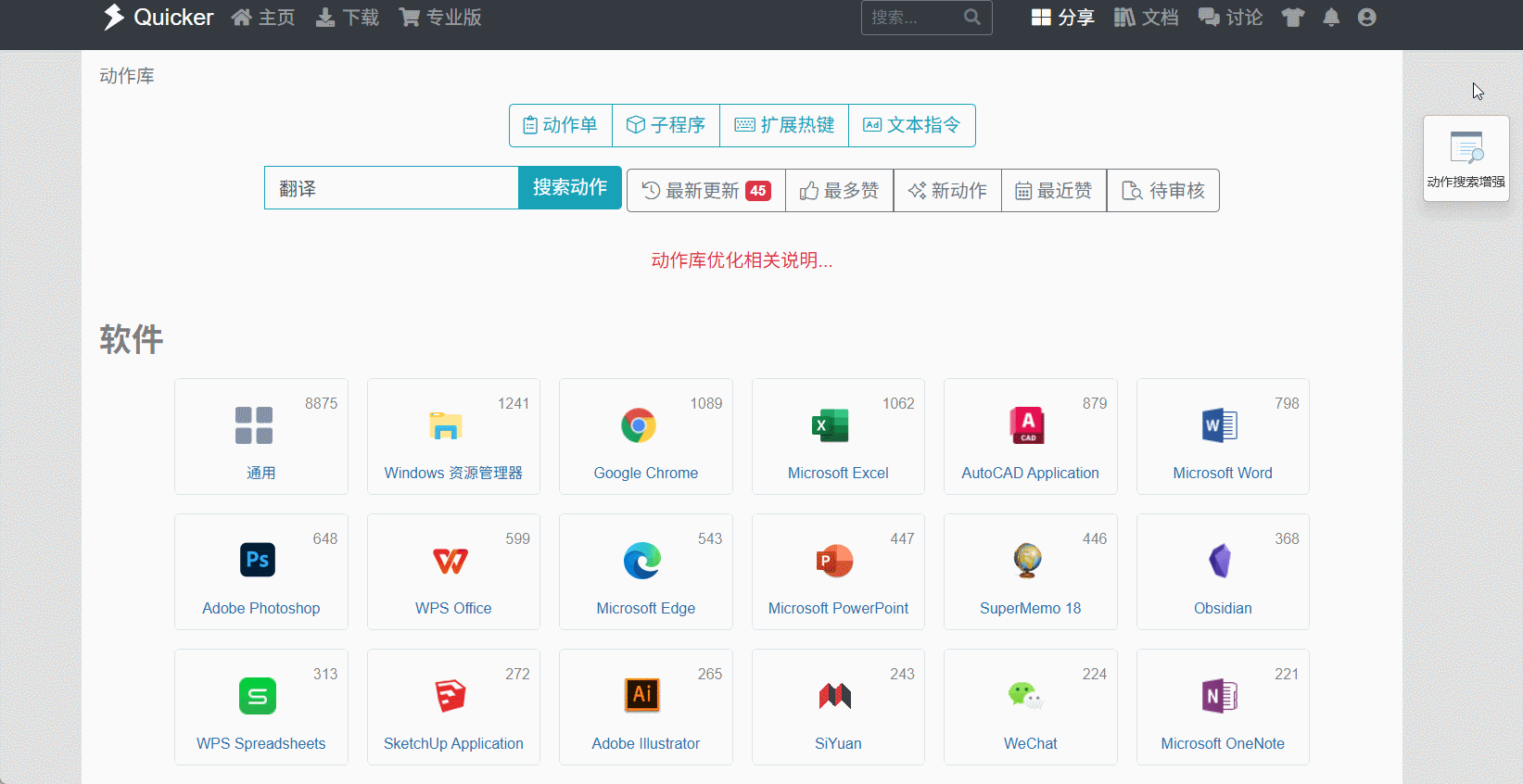Open SketchUp Application icon
Viewport: 1523px width, 784px height.
click(x=451, y=696)
